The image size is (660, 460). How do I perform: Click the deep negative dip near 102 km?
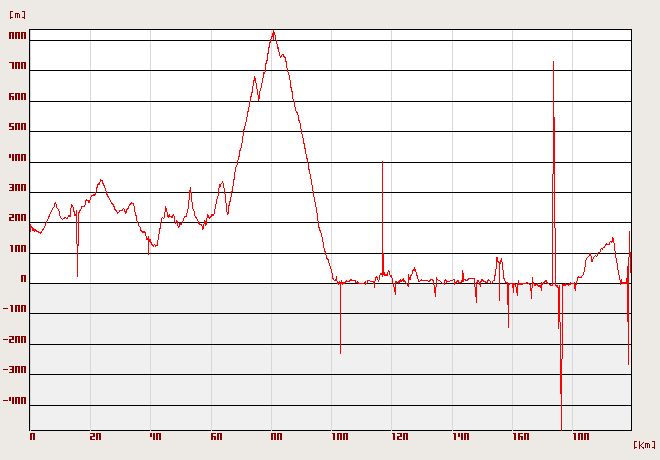tap(340, 350)
